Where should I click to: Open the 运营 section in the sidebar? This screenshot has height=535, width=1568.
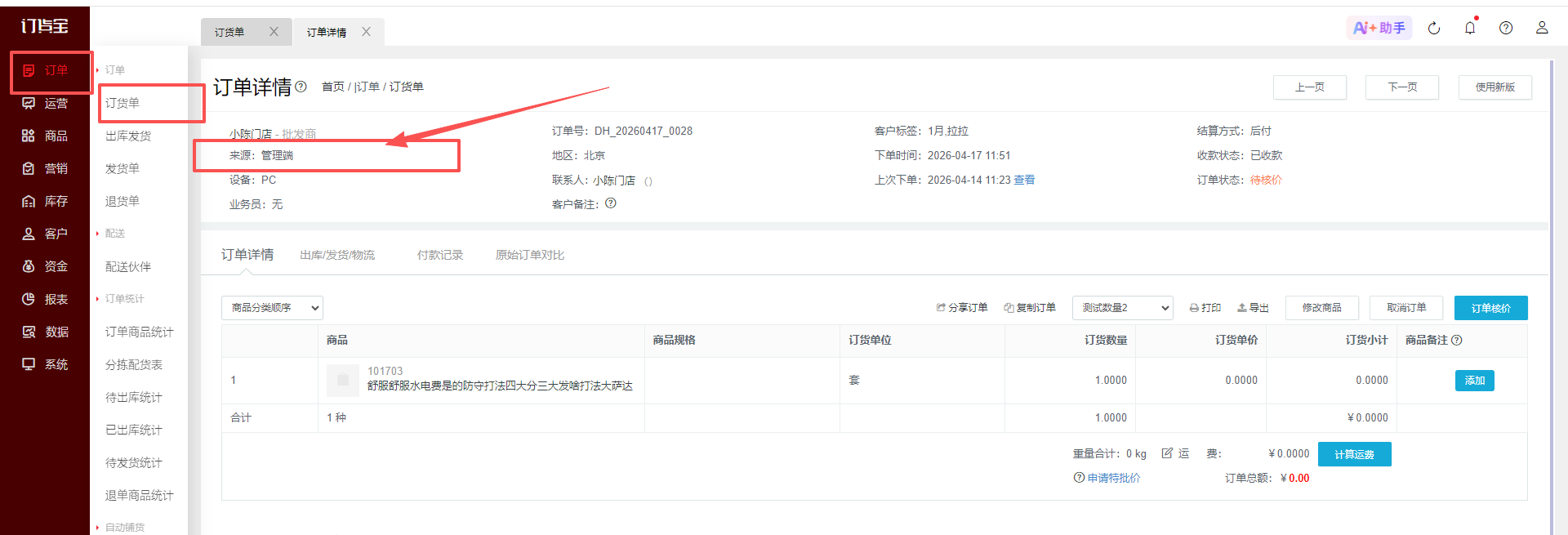(x=45, y=104)
